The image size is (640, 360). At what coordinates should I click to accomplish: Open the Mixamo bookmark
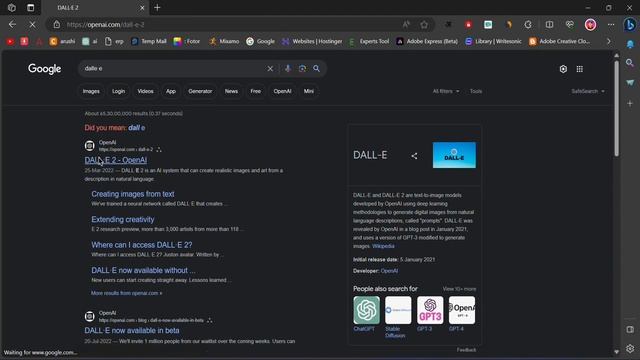tap(224, 41)
